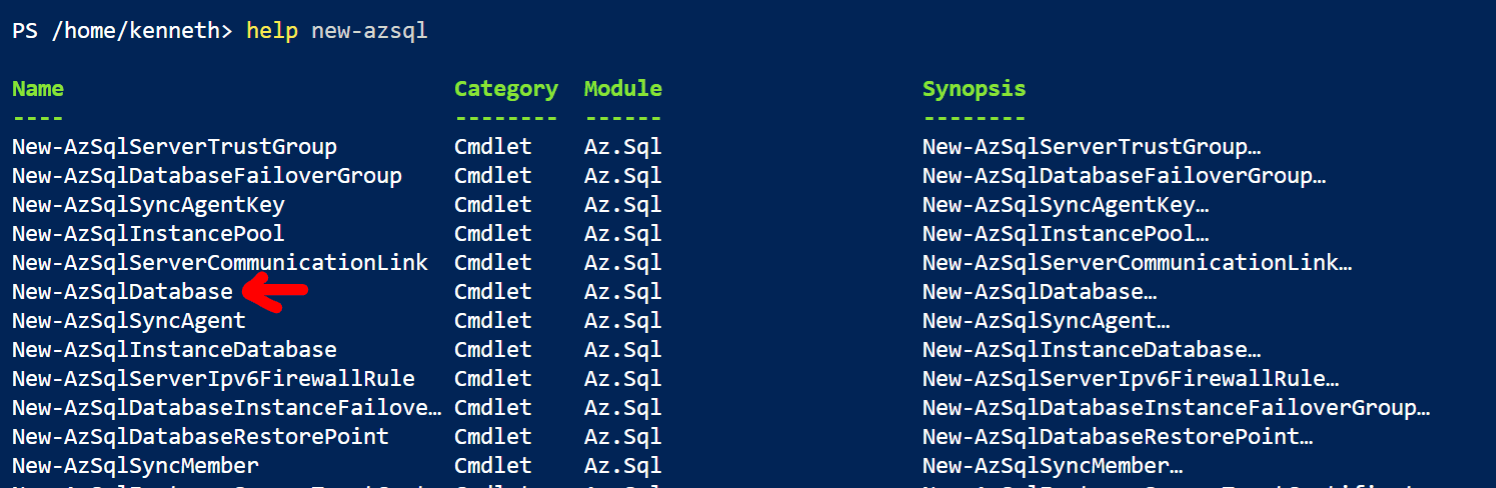This screenshot has height=488, width=1496.
Task: Select New-AzSqlServerTrustGroup in the Name column
Action: pos(174,147)
